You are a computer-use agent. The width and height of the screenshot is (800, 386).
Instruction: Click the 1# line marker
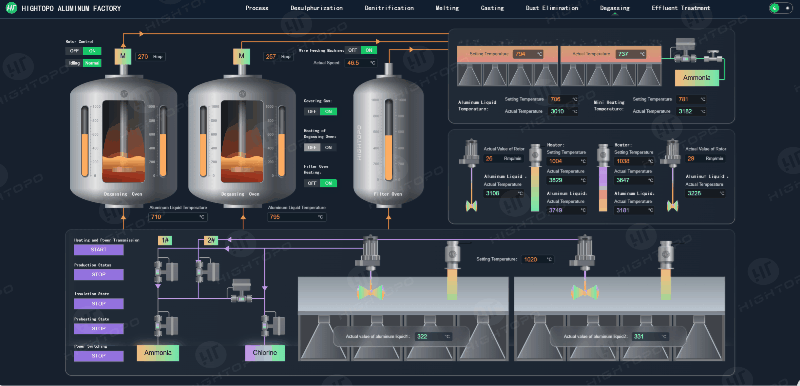point(164,240)
